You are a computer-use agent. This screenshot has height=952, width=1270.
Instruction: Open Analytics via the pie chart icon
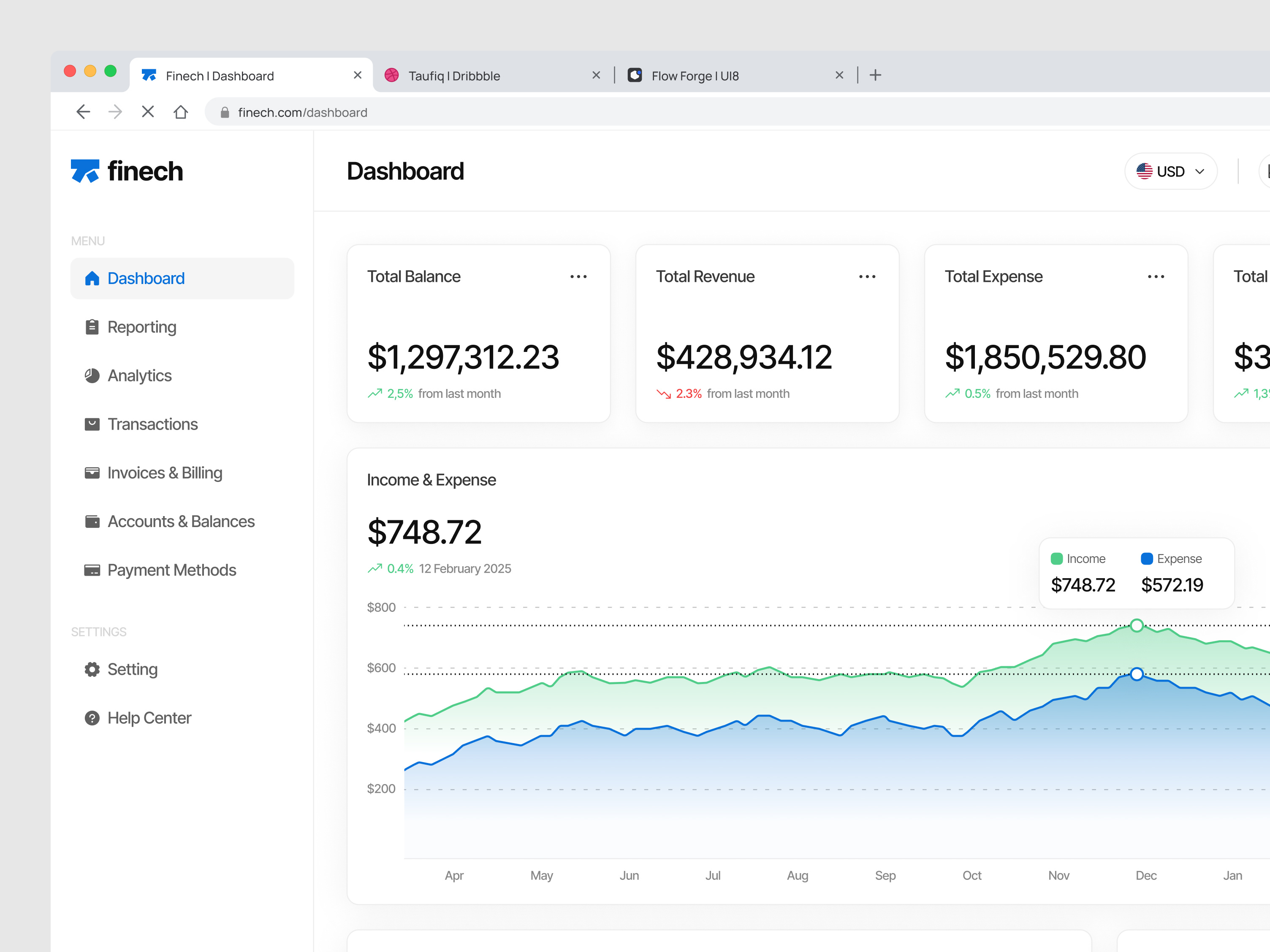pos(92,375)
